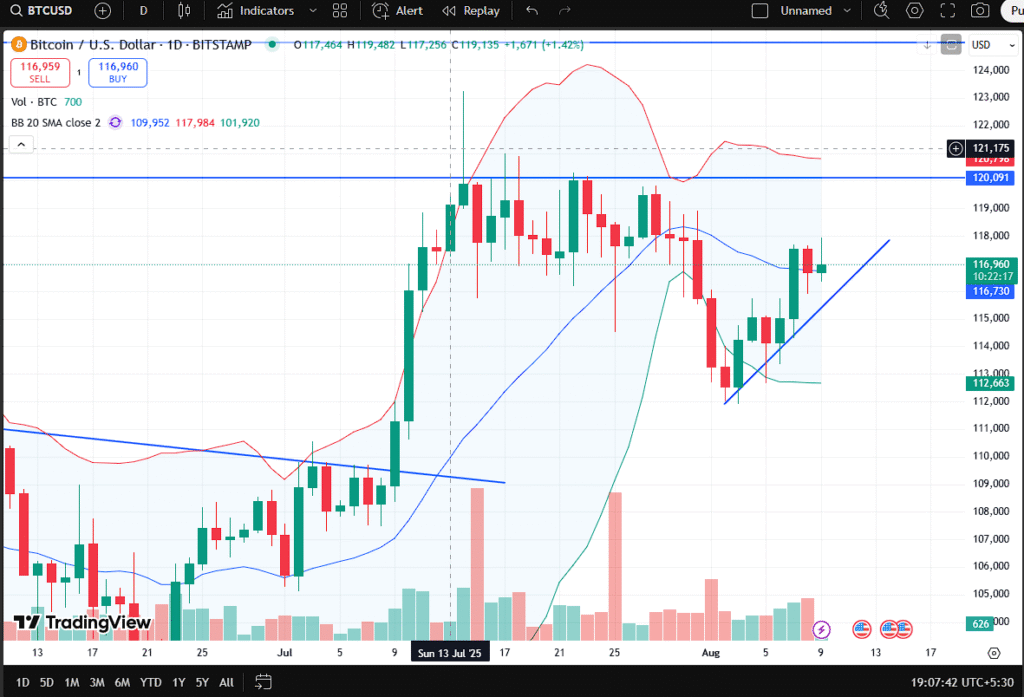Viewport: 1024px width, 697px height.
Task: Open time axis settings gear icon
Action: 993,653
